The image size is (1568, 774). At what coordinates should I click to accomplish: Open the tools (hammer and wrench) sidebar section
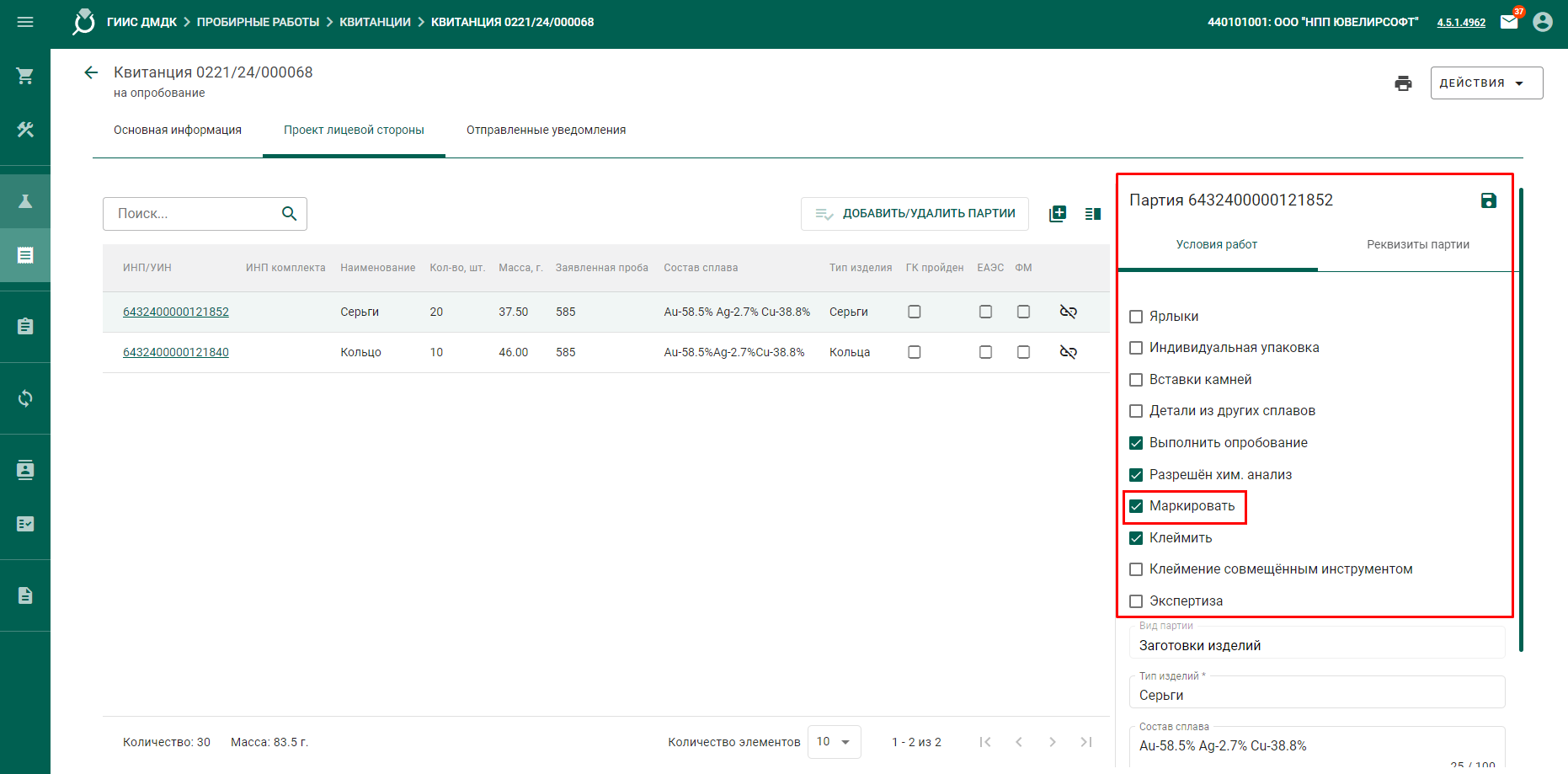[25, 130]
